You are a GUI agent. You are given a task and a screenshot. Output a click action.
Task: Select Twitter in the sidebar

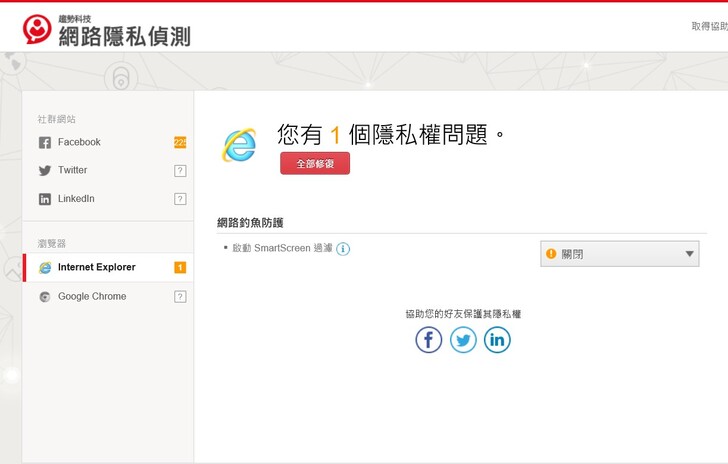108,170
